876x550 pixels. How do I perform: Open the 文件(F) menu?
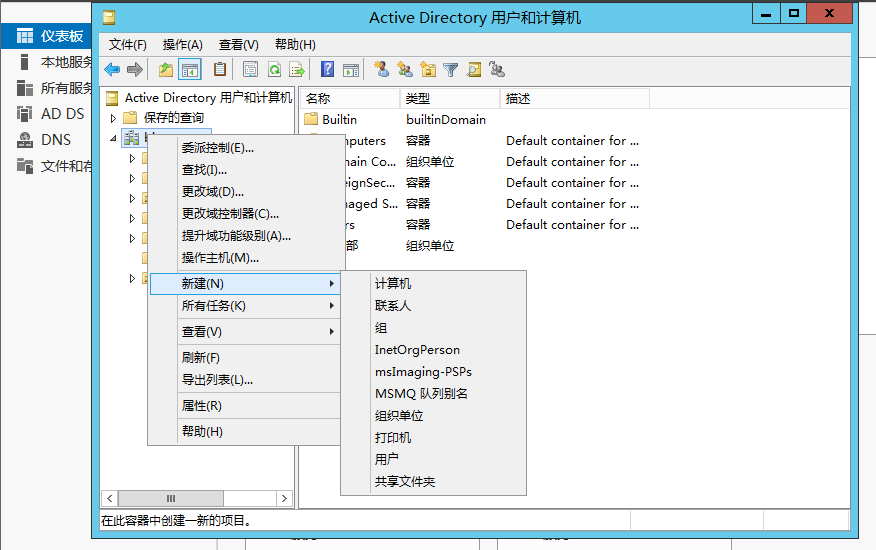tap(127, 45)
